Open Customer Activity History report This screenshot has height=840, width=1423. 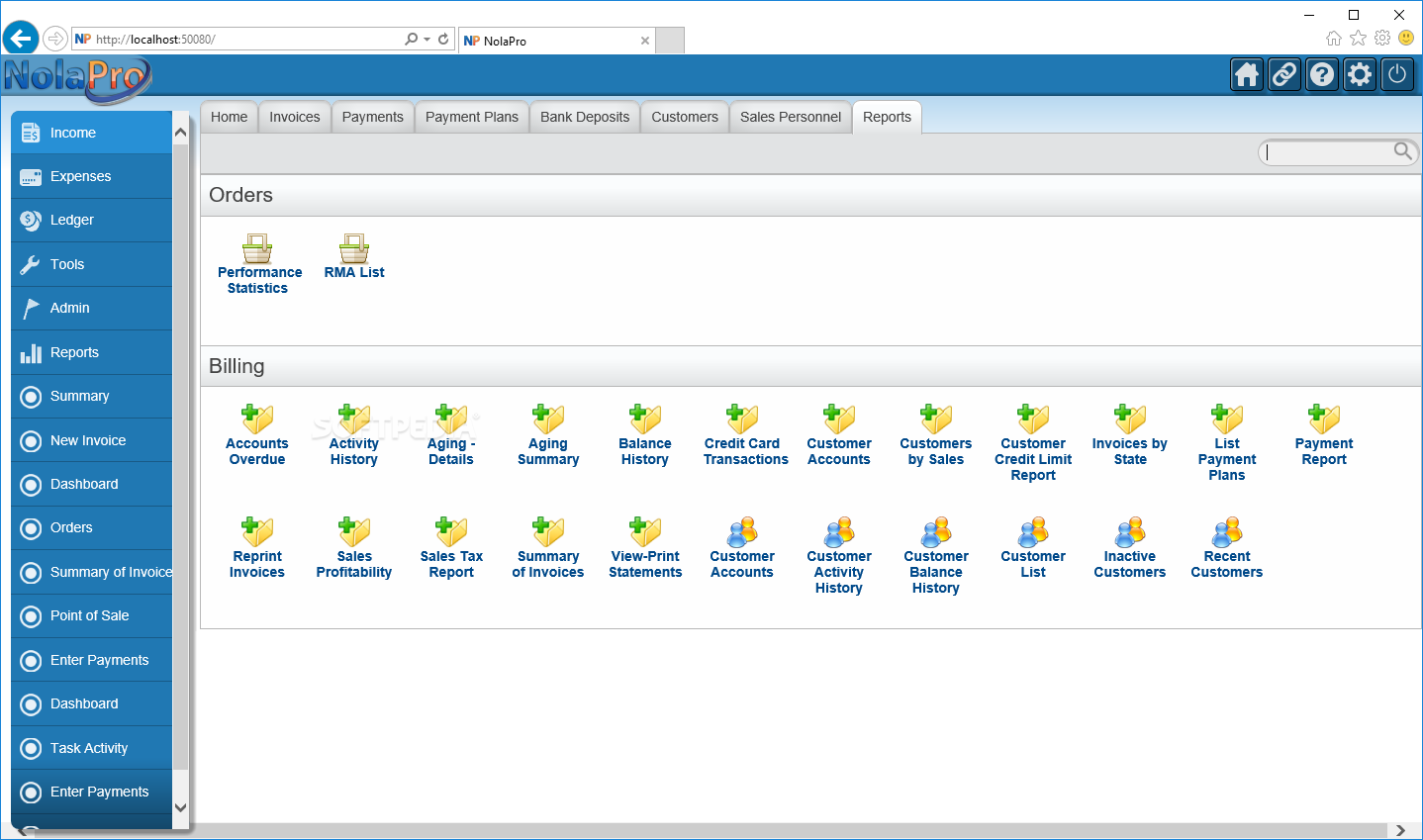click(839, 555)
